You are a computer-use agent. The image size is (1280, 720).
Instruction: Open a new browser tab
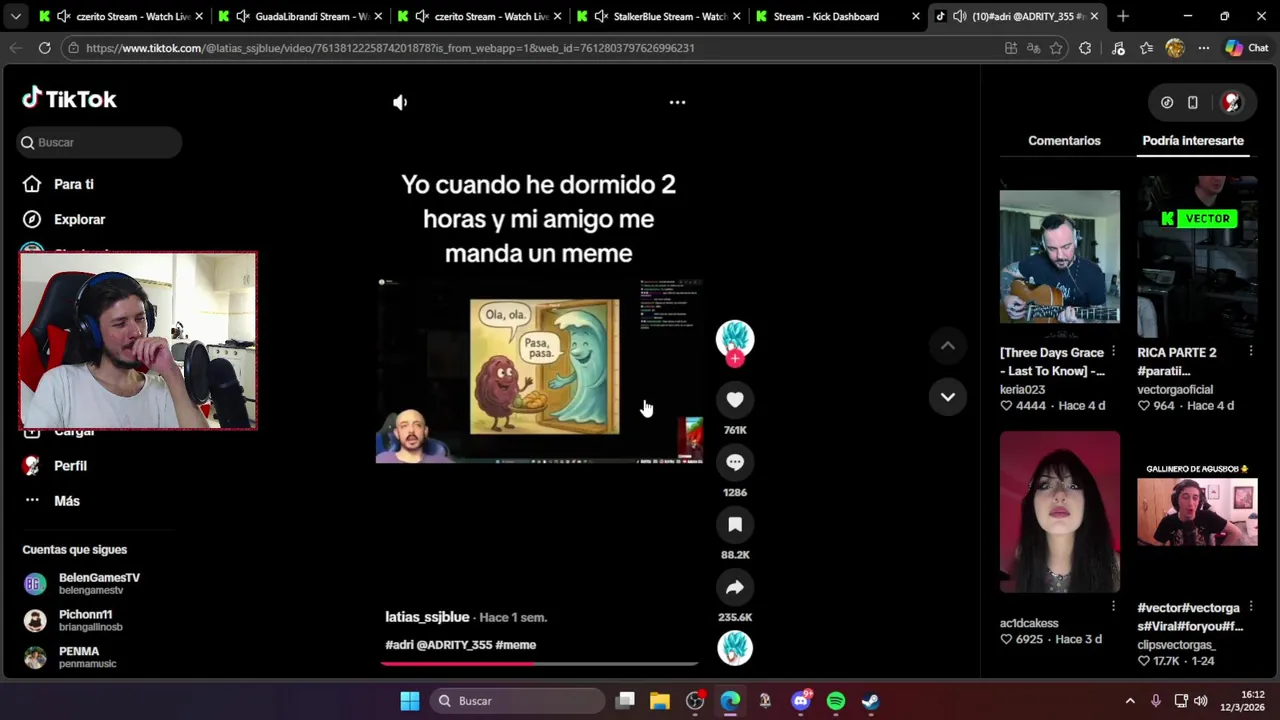click(x=1123, y=16)
